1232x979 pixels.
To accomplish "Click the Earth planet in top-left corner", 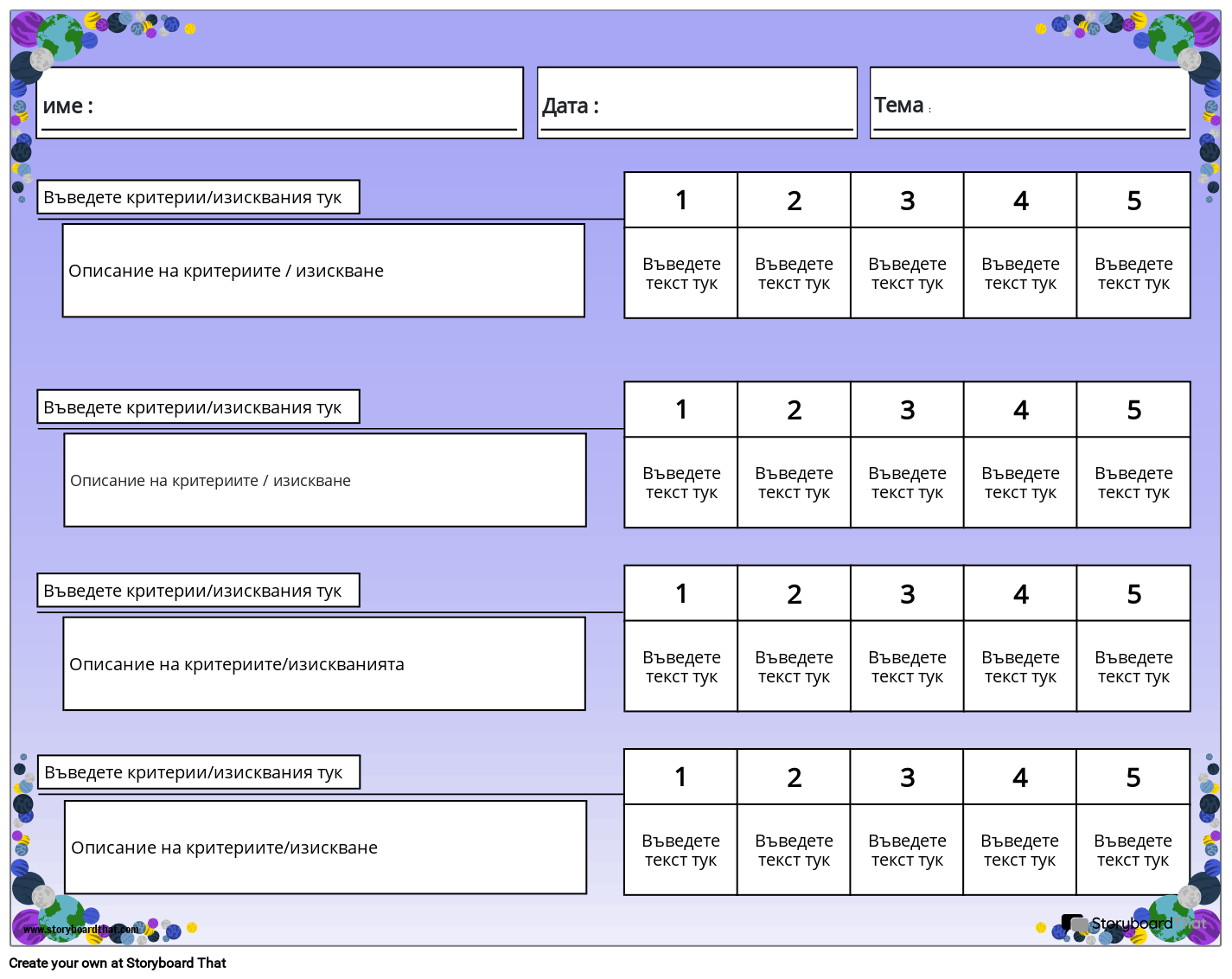I will (61, 36).
